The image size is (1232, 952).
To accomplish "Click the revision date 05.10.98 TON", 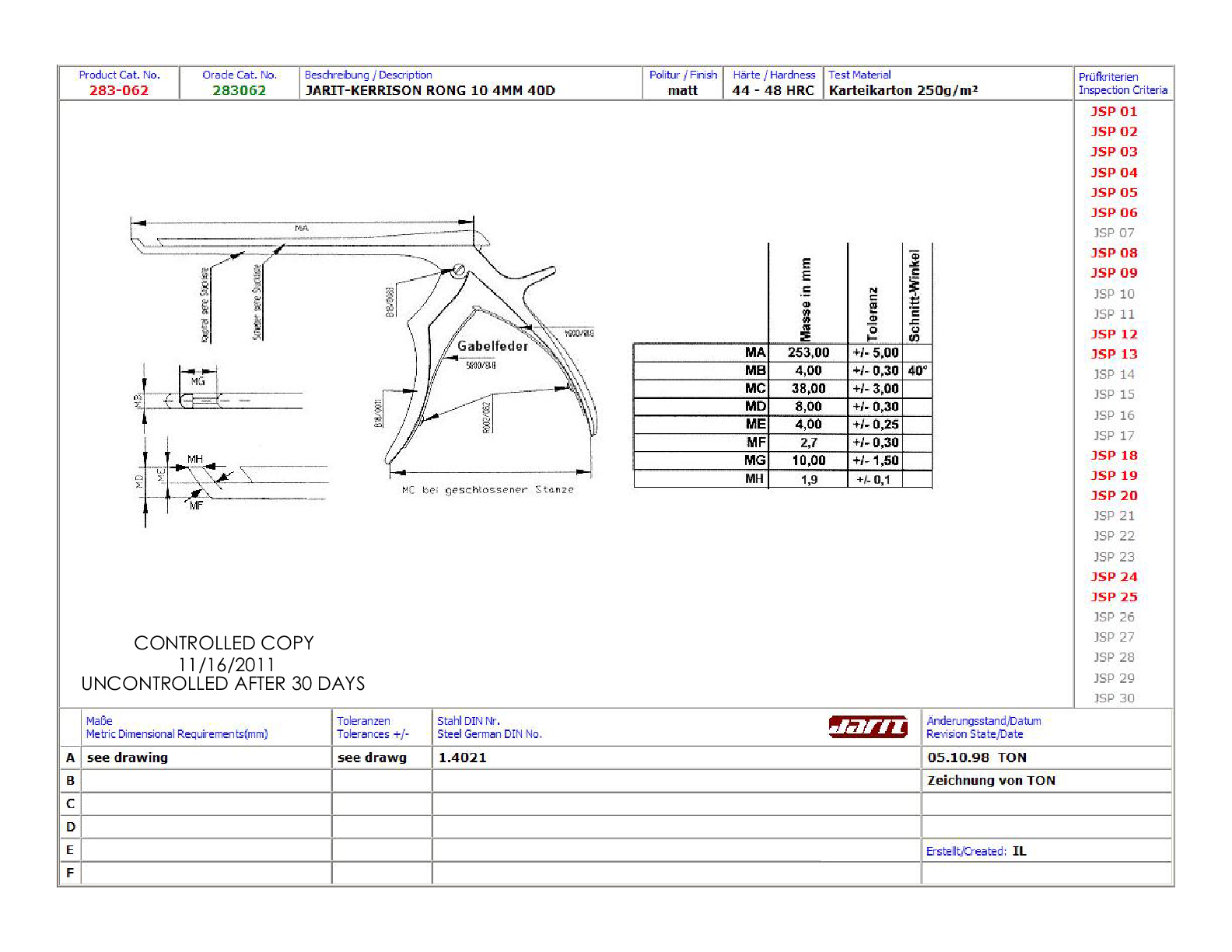I will tap(977, 758).
